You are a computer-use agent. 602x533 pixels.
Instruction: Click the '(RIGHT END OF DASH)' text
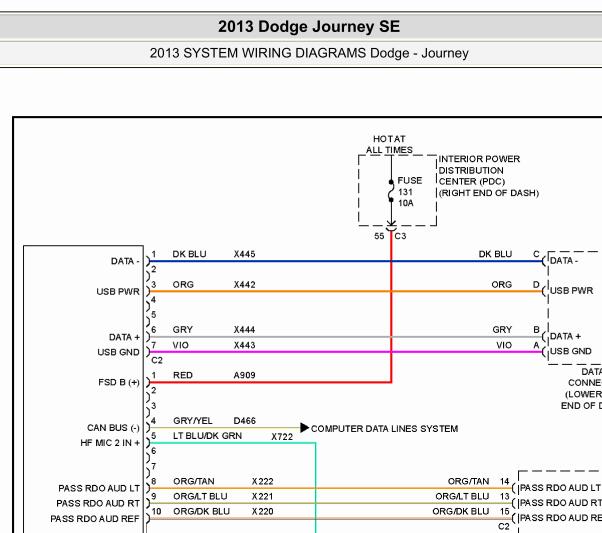(x=489, y=193)
